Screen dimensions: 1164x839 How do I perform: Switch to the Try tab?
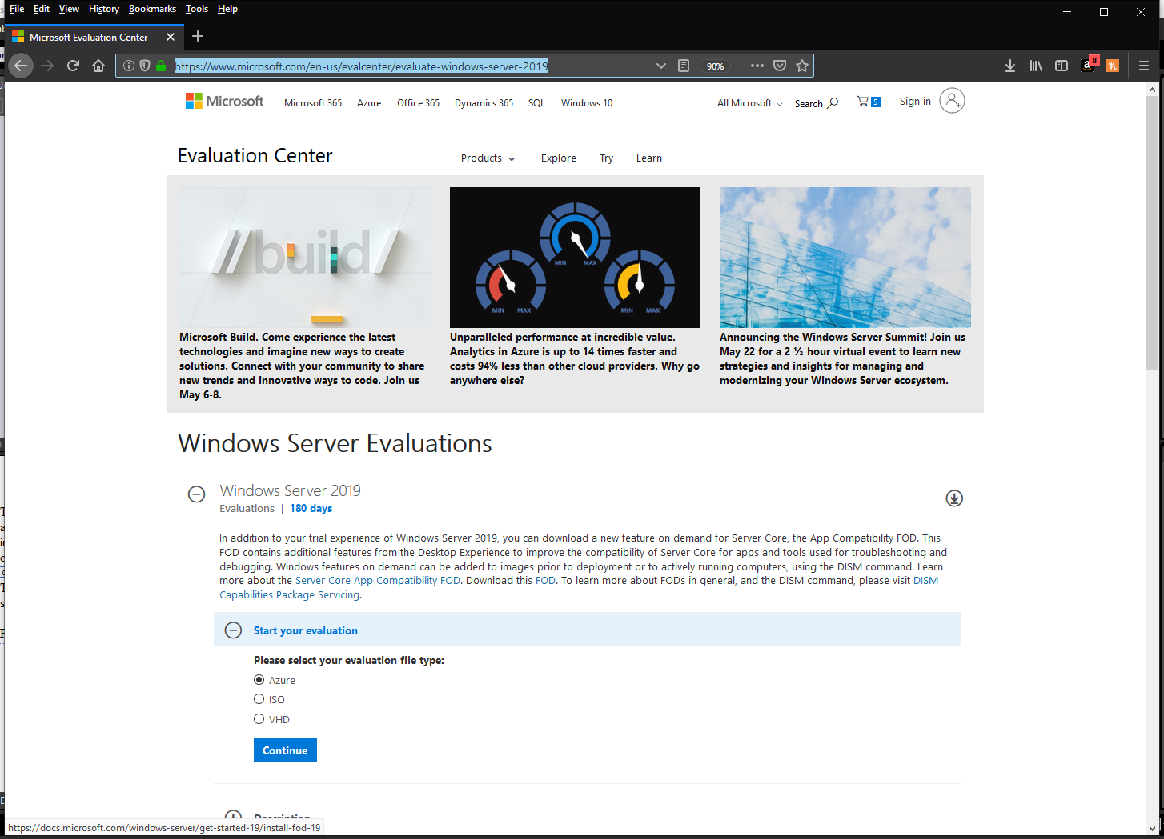click(606, 158)
